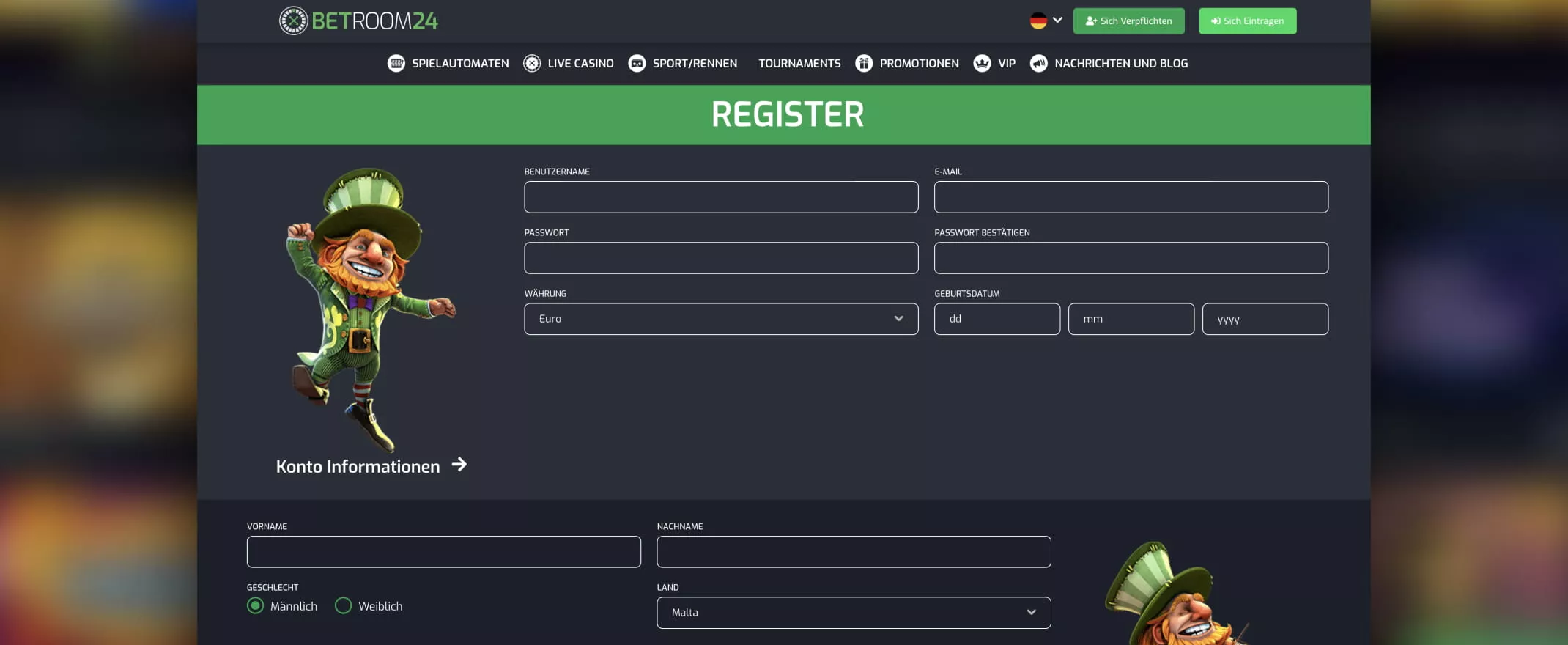Open the Live Casino menu item

pos(580,63)
